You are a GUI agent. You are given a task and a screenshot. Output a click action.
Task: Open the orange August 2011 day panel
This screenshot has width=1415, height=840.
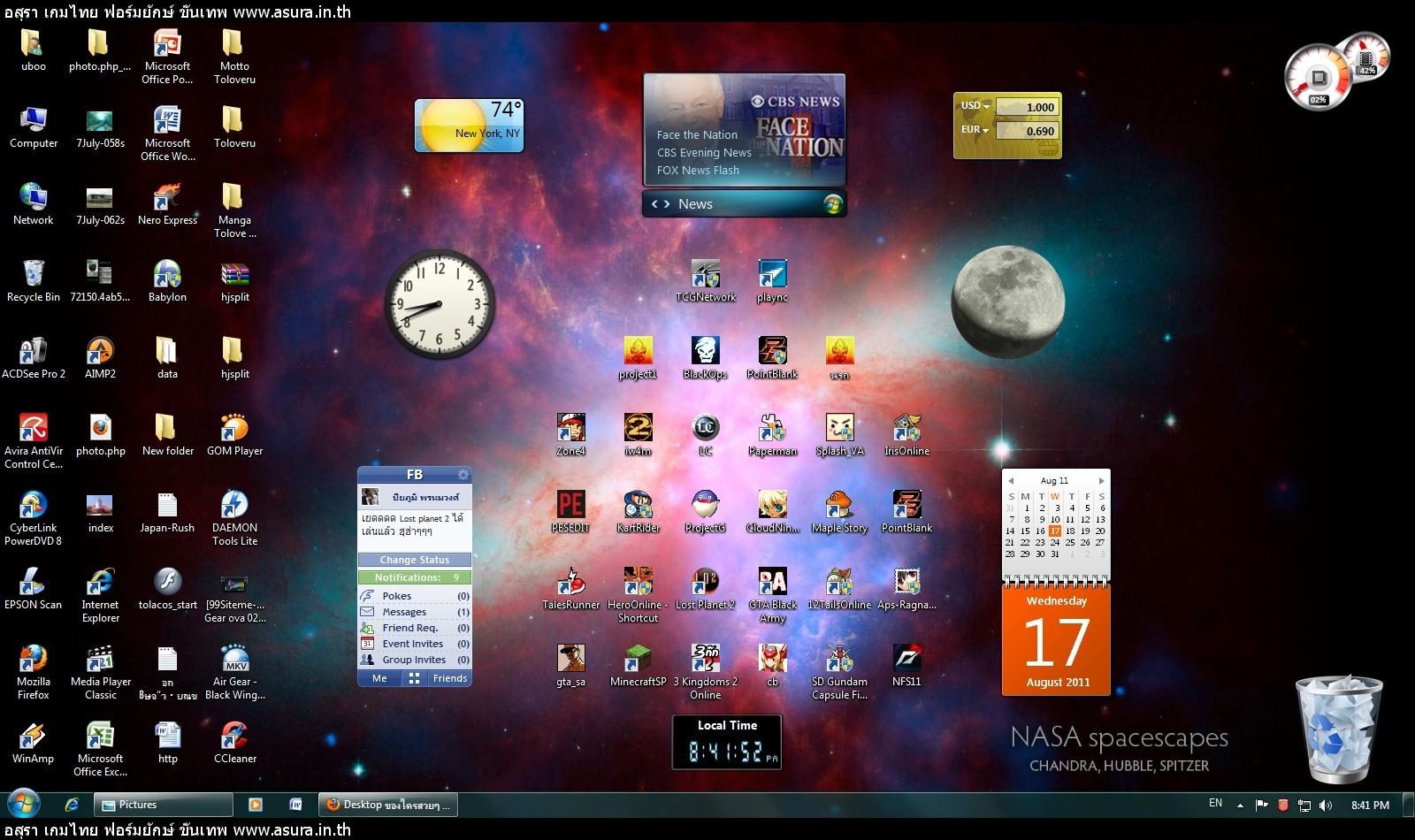tap(1056, 640)
